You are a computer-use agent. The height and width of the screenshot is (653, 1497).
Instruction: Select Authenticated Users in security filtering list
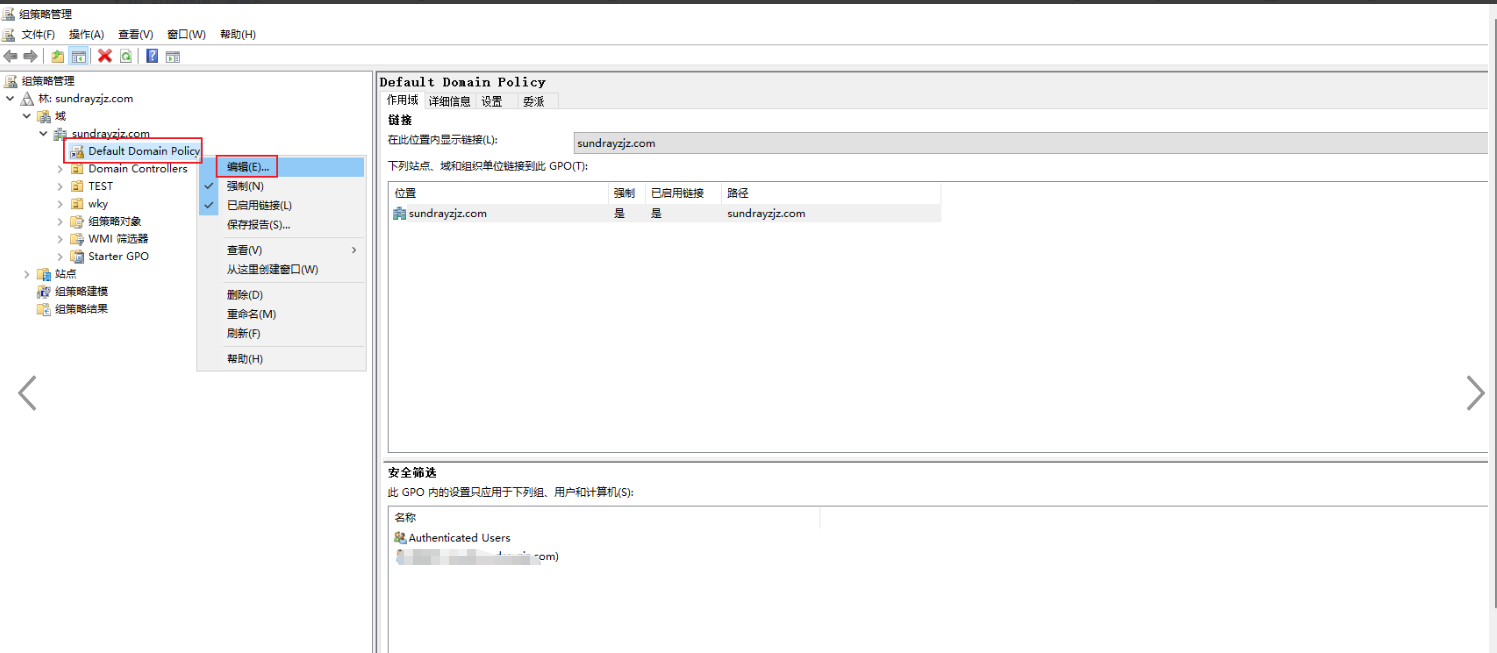coord(459,538)
